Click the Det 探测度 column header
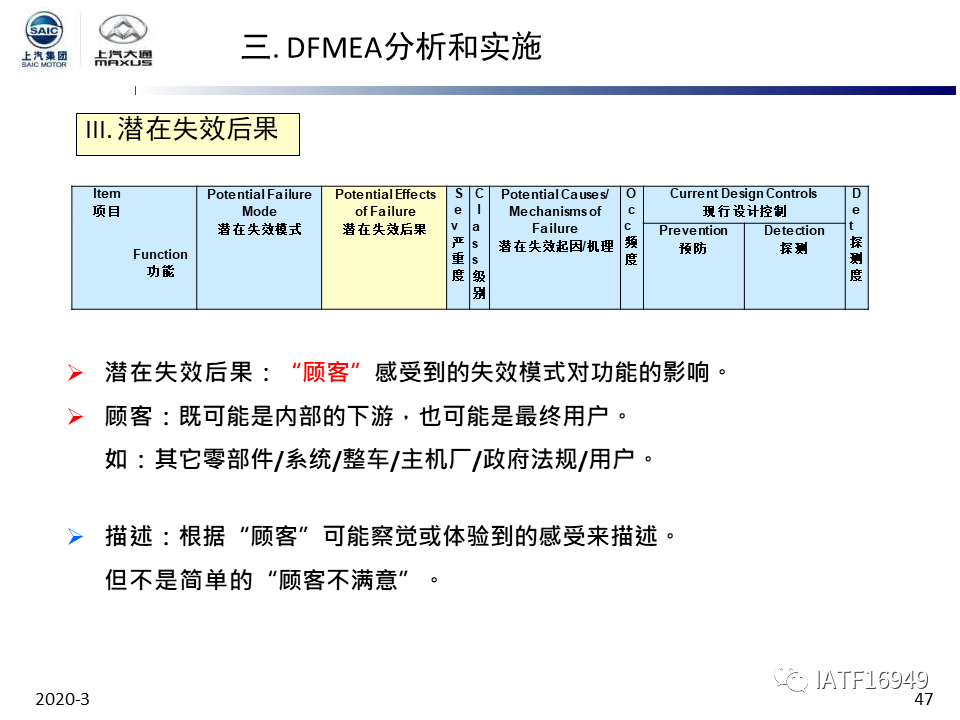Image resolution: width=960 pixels, height=720 pixels. click(856, 247)
